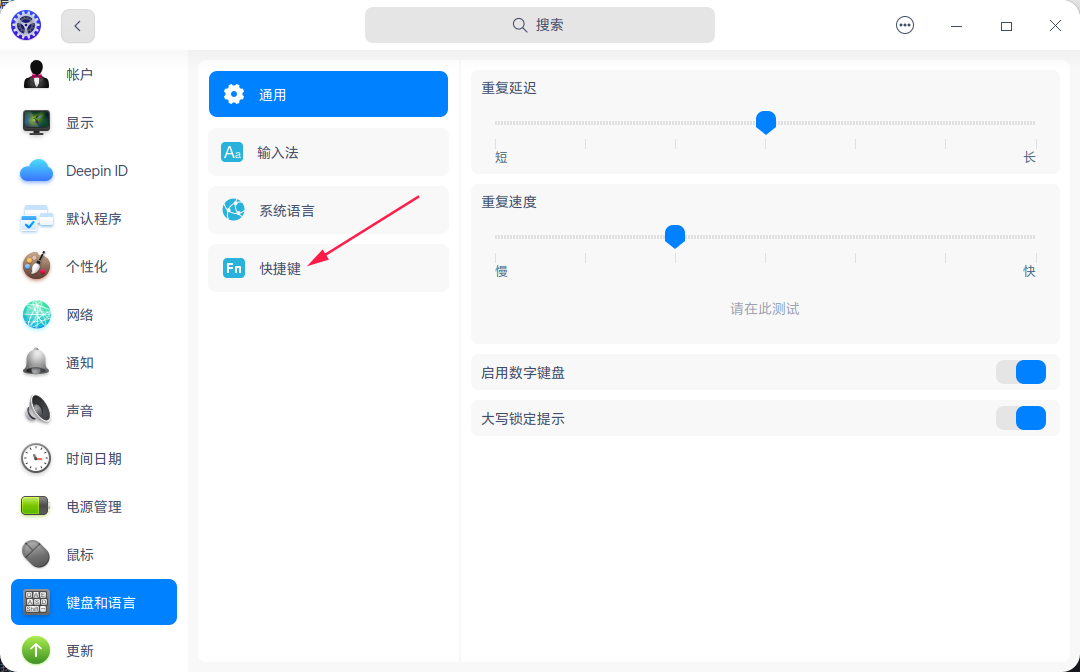Image resolution: width=1080 pixels, height=672 pixels.
Task: Adjust the 重复速度 (Repeat Rate) slider
Action: pos(674,236)
